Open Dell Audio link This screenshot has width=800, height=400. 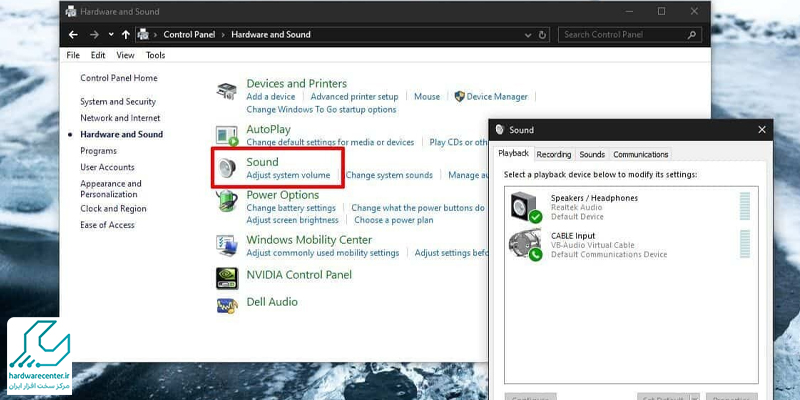(x=272, y=302)
